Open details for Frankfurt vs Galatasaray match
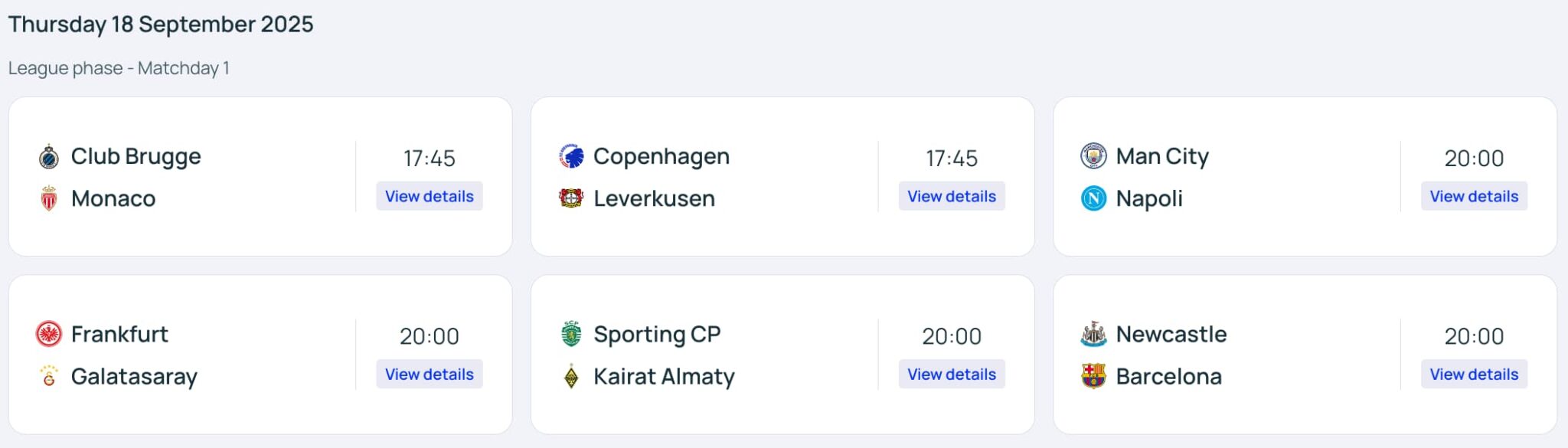 pos(429,374)
